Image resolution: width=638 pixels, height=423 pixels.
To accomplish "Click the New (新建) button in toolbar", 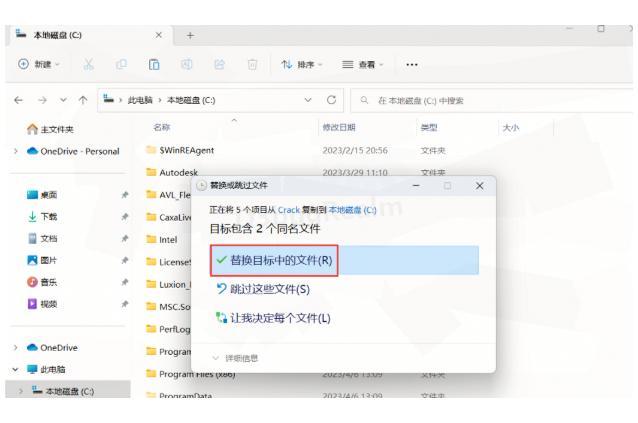I will (39, 64).
